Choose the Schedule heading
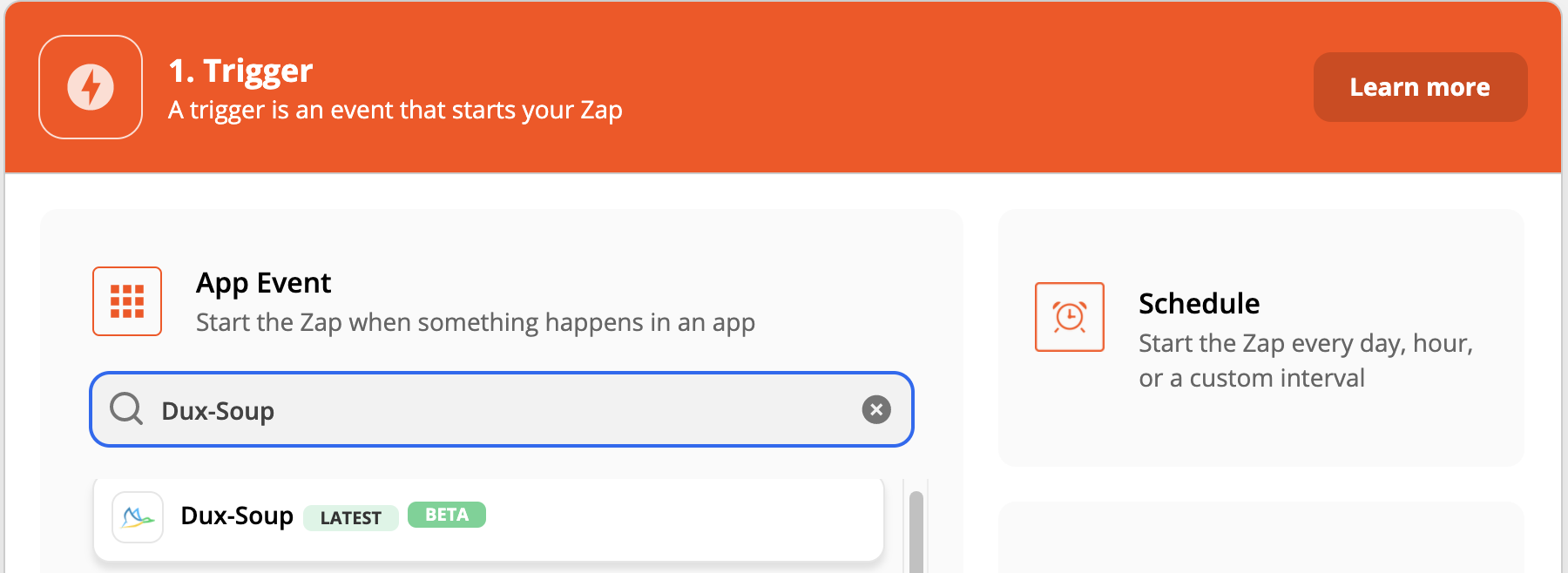The width and height of the screenshot is (1568, 573). tap(1199, 303)
